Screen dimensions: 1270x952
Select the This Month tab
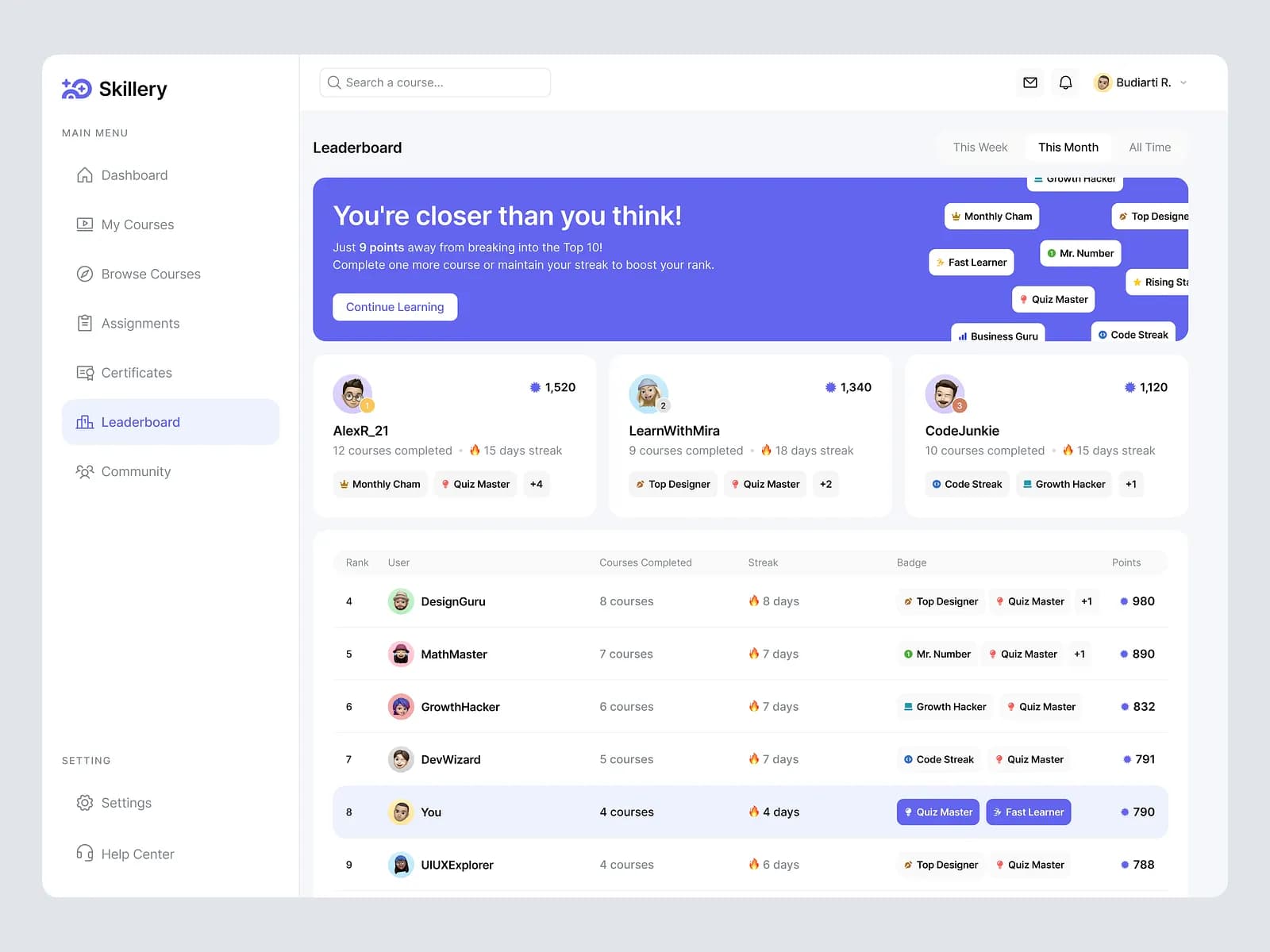1068,148
